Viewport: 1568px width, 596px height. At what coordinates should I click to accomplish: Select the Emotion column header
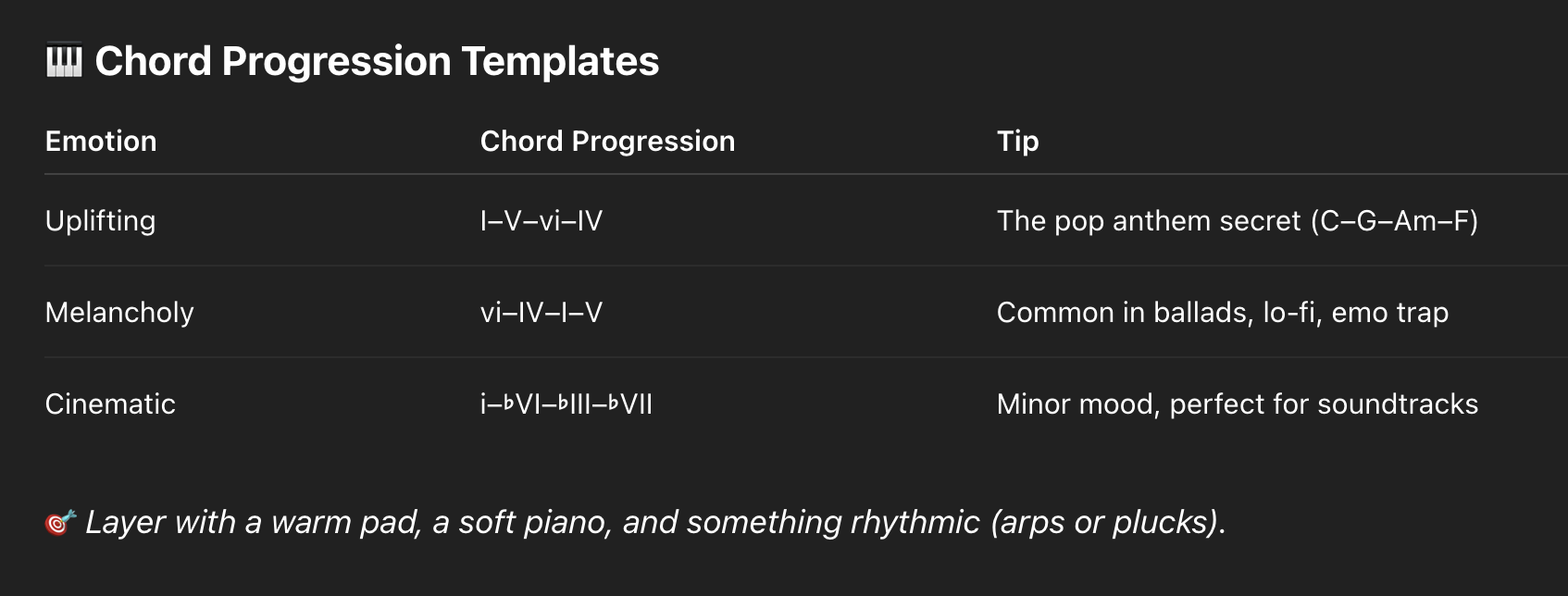(x=101, y=142)
